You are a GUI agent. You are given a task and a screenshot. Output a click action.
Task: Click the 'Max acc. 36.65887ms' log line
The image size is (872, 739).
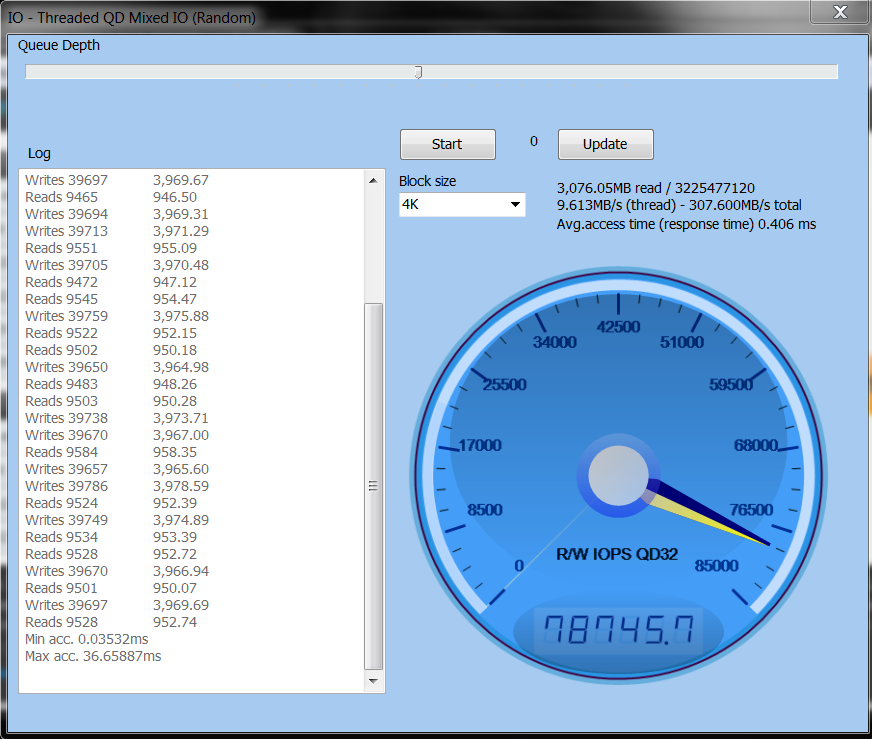(x=93, y=656)
